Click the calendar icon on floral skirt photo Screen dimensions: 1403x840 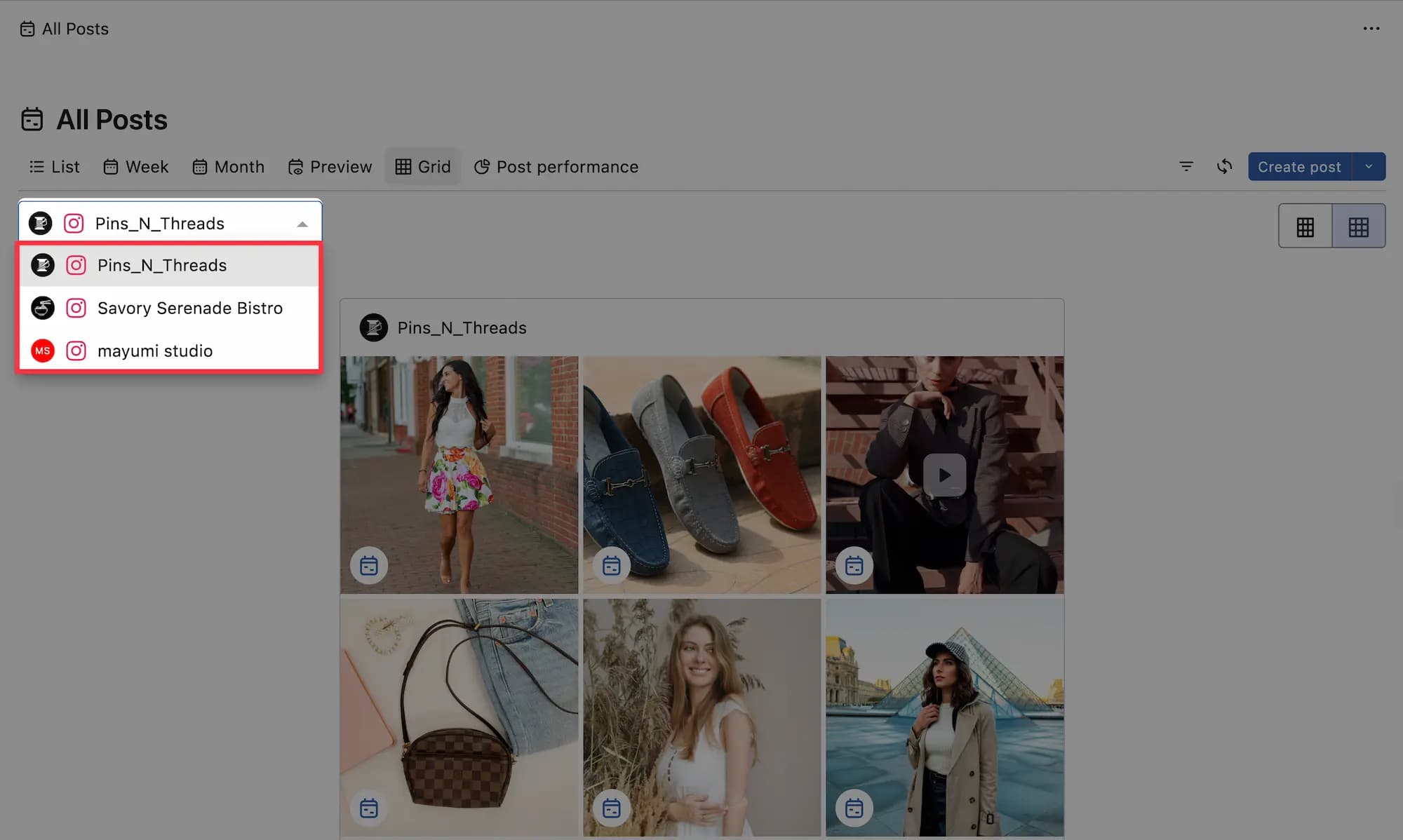(369, 565)
